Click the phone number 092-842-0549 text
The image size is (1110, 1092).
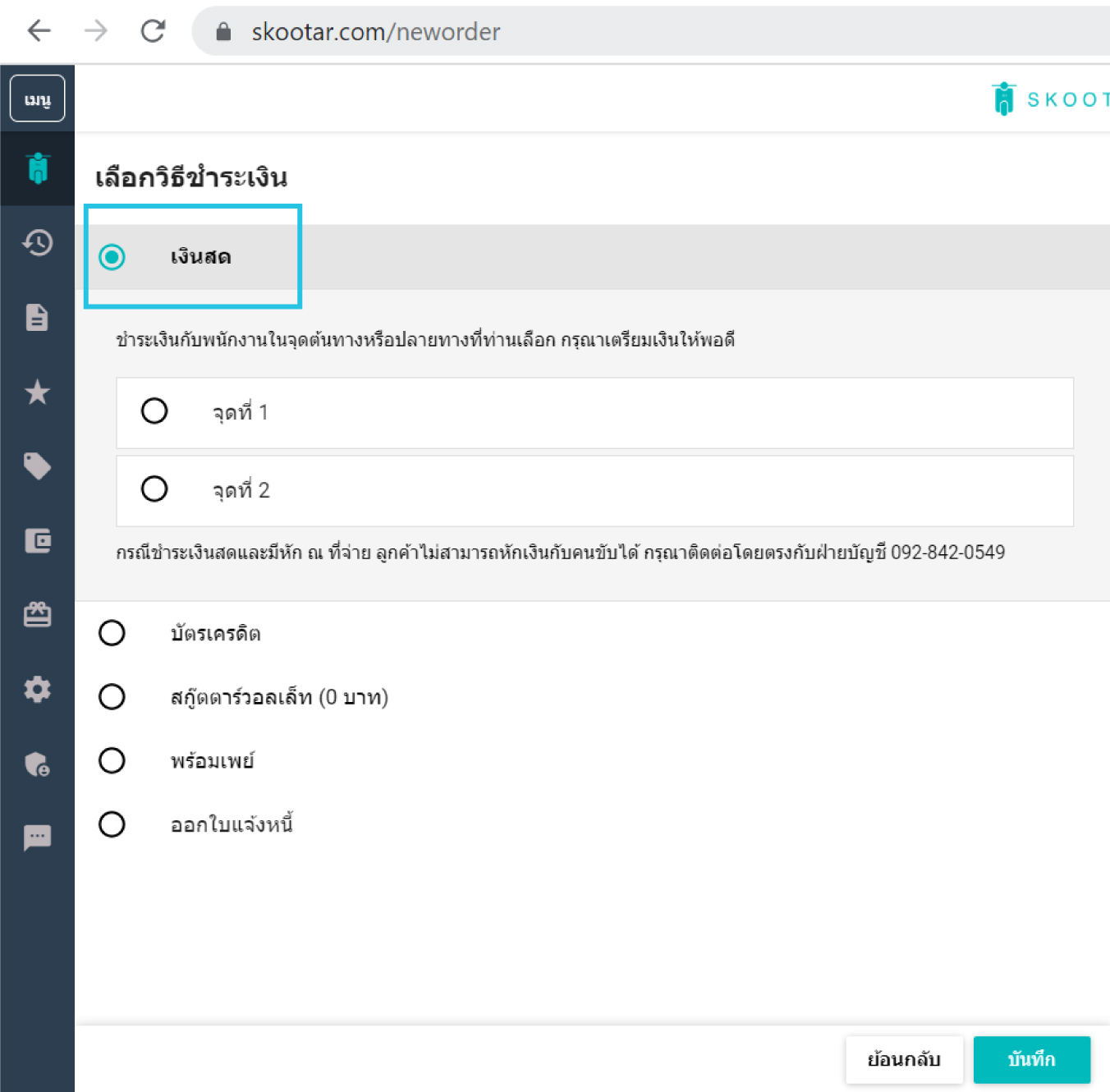[947, 552]
